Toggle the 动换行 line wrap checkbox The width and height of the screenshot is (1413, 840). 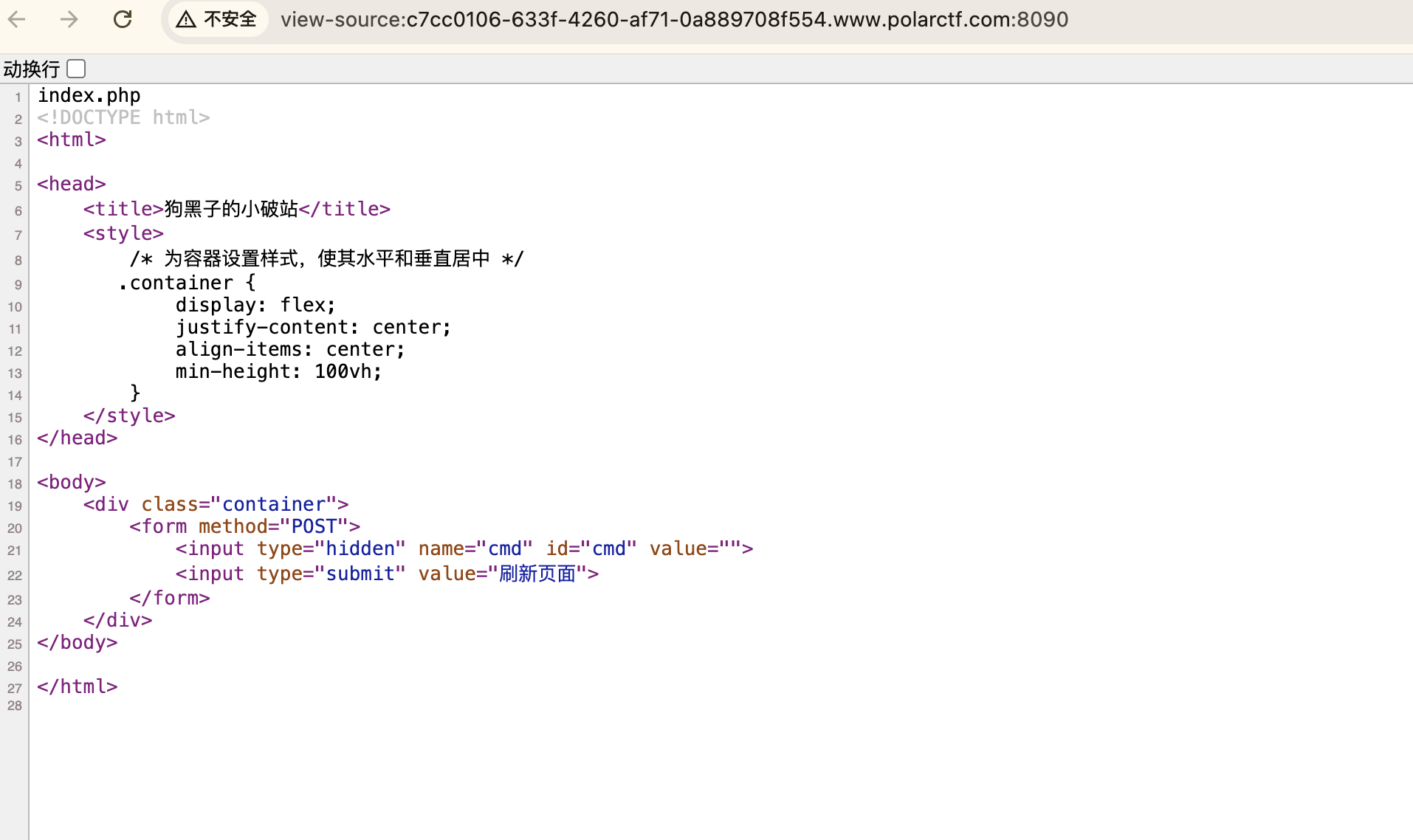pos(76,69)
